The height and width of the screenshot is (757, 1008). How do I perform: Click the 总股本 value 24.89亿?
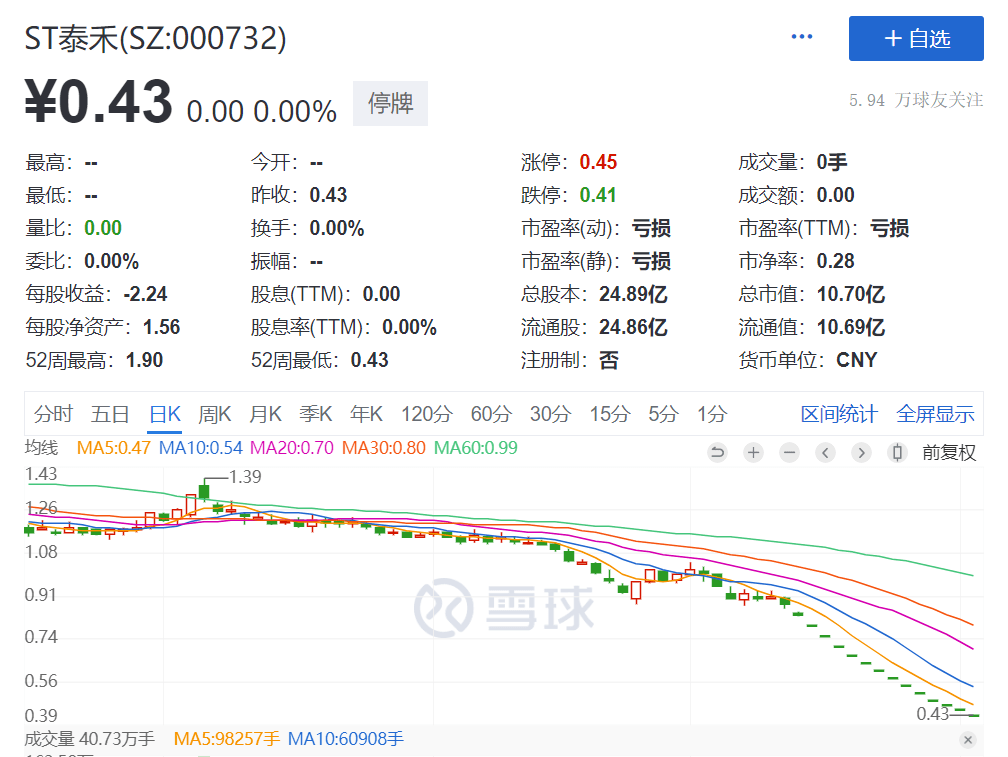pos(633,294)
